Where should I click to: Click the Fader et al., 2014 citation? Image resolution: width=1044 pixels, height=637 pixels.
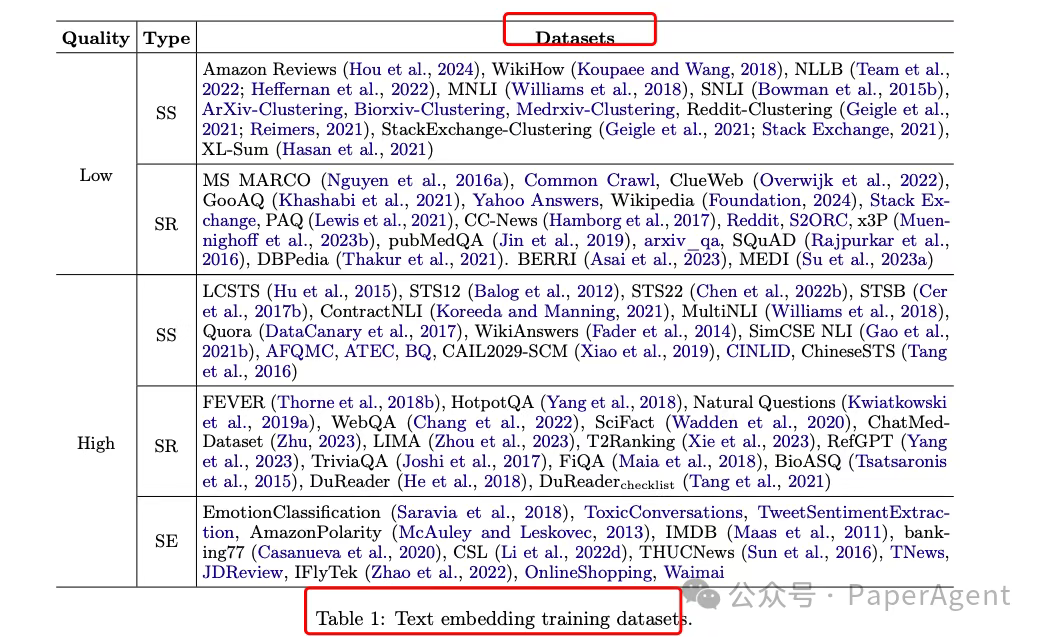coord(662,331)
